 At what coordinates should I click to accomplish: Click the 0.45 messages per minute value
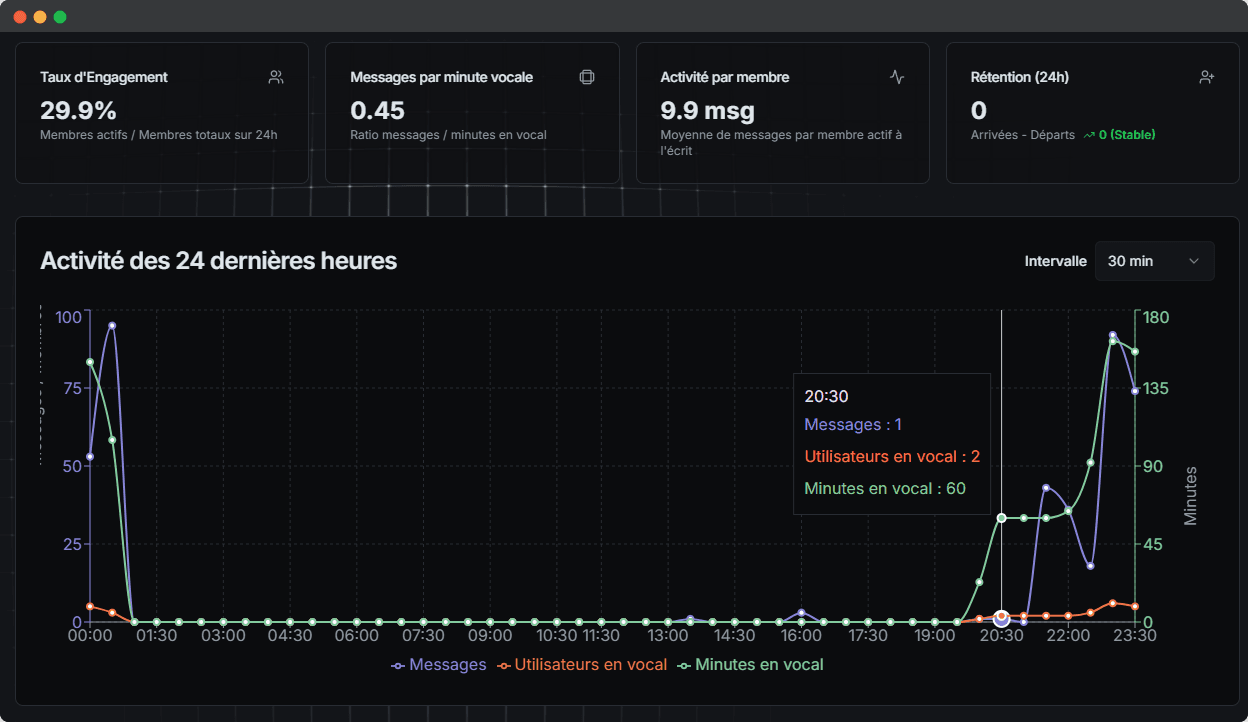tap(377, 110)
